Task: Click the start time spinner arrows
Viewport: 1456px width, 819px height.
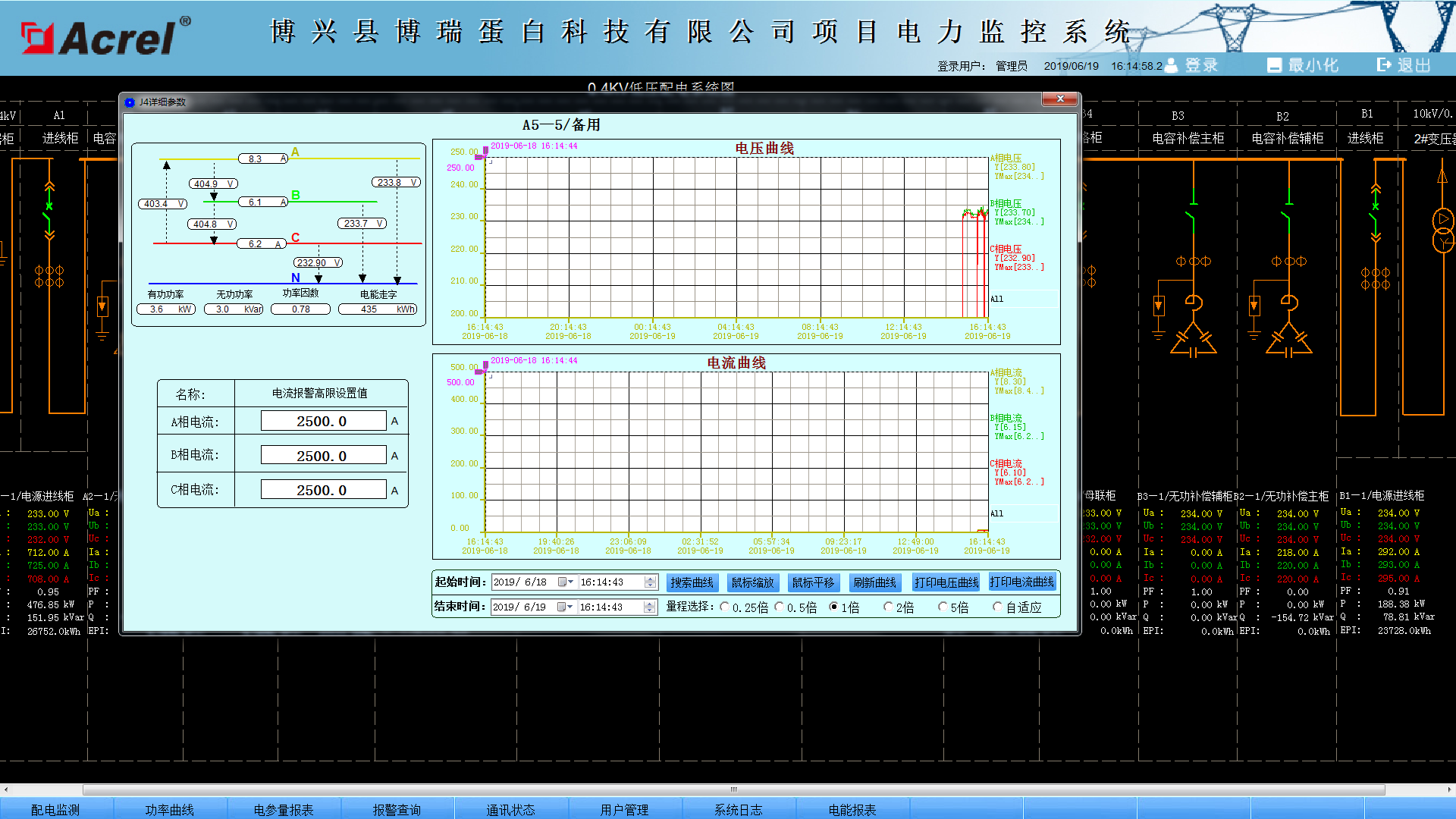Action: click(650, 582)
